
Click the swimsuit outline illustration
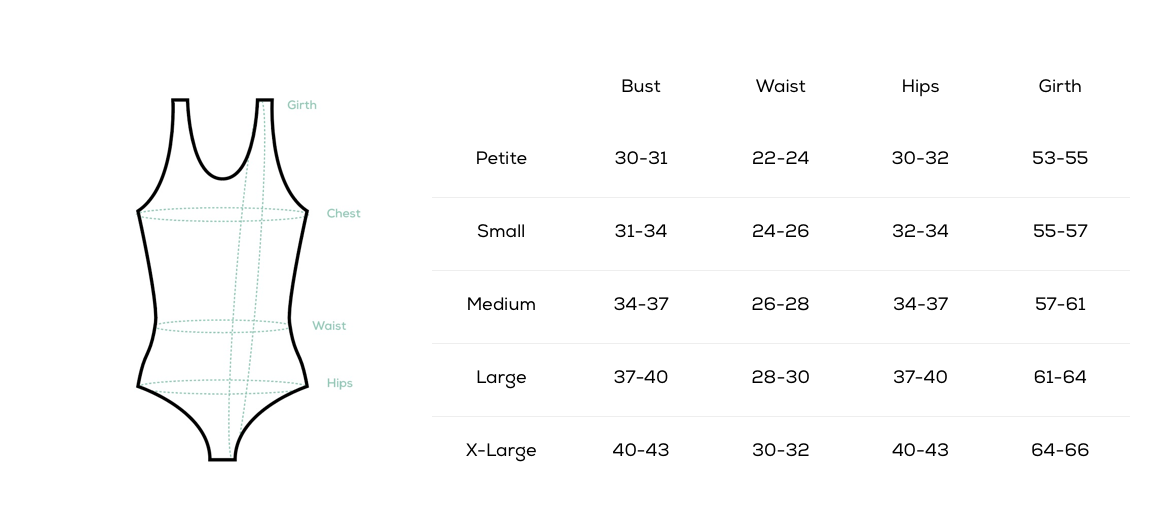[223, 279]
